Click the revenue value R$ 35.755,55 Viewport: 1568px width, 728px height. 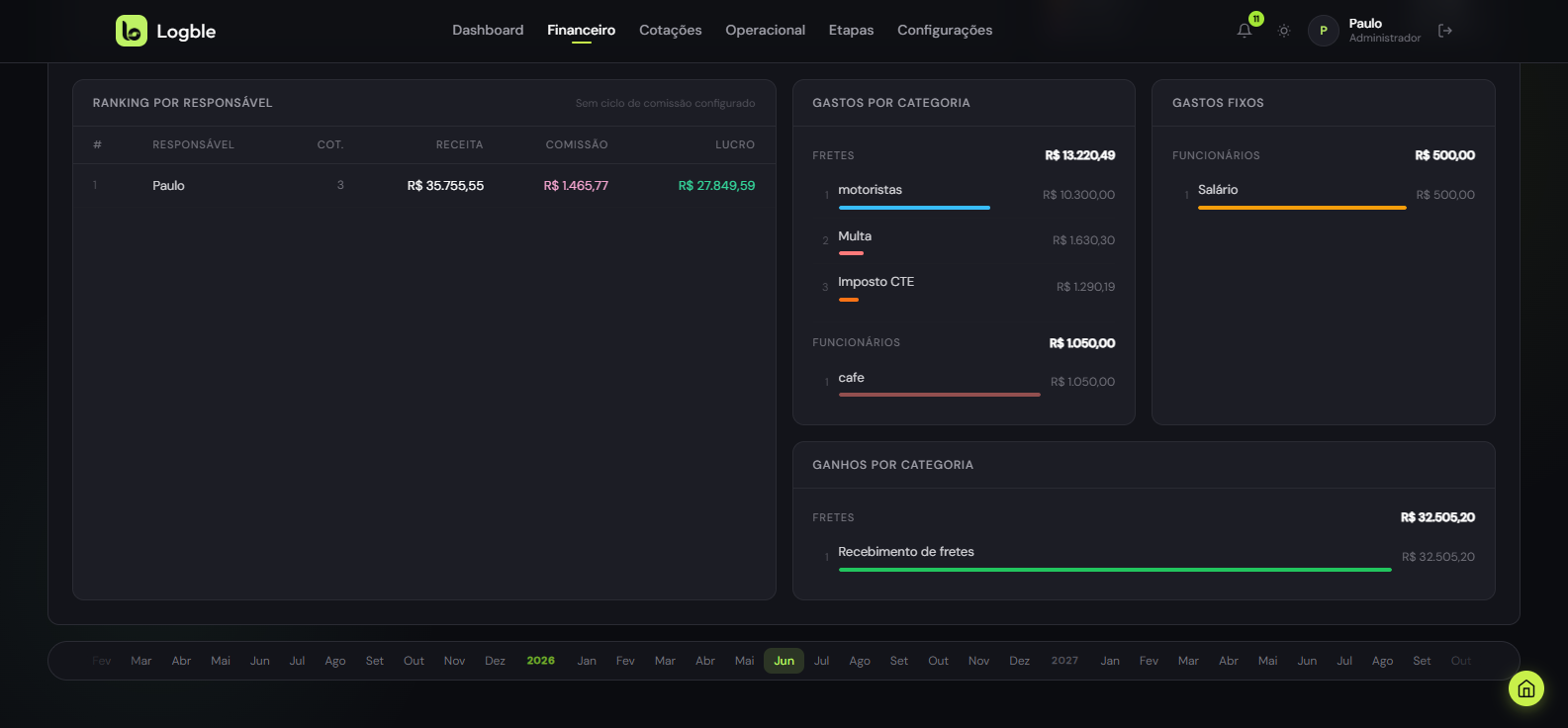click(446, 186)
